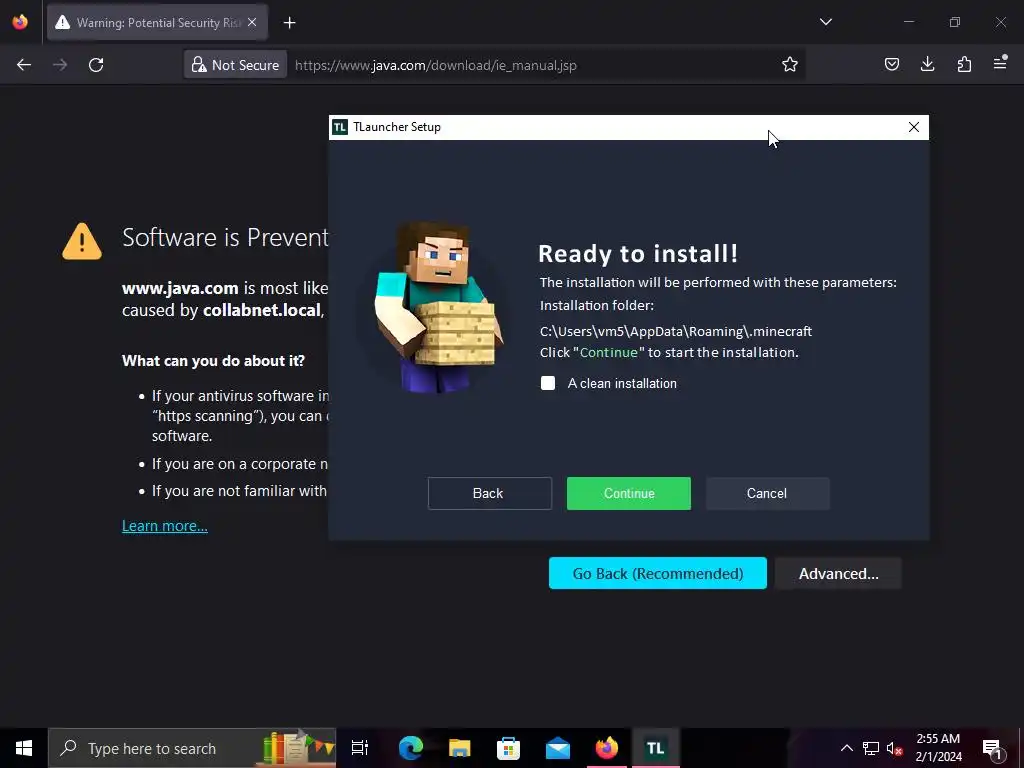Switch to Firefox in the taskbar

pyautogui.click(x=607, y=748)
